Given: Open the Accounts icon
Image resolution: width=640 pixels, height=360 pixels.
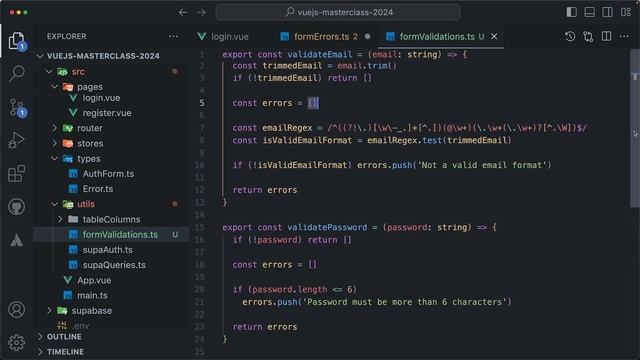Looking at the screenshot, I should tap(16, 310).
